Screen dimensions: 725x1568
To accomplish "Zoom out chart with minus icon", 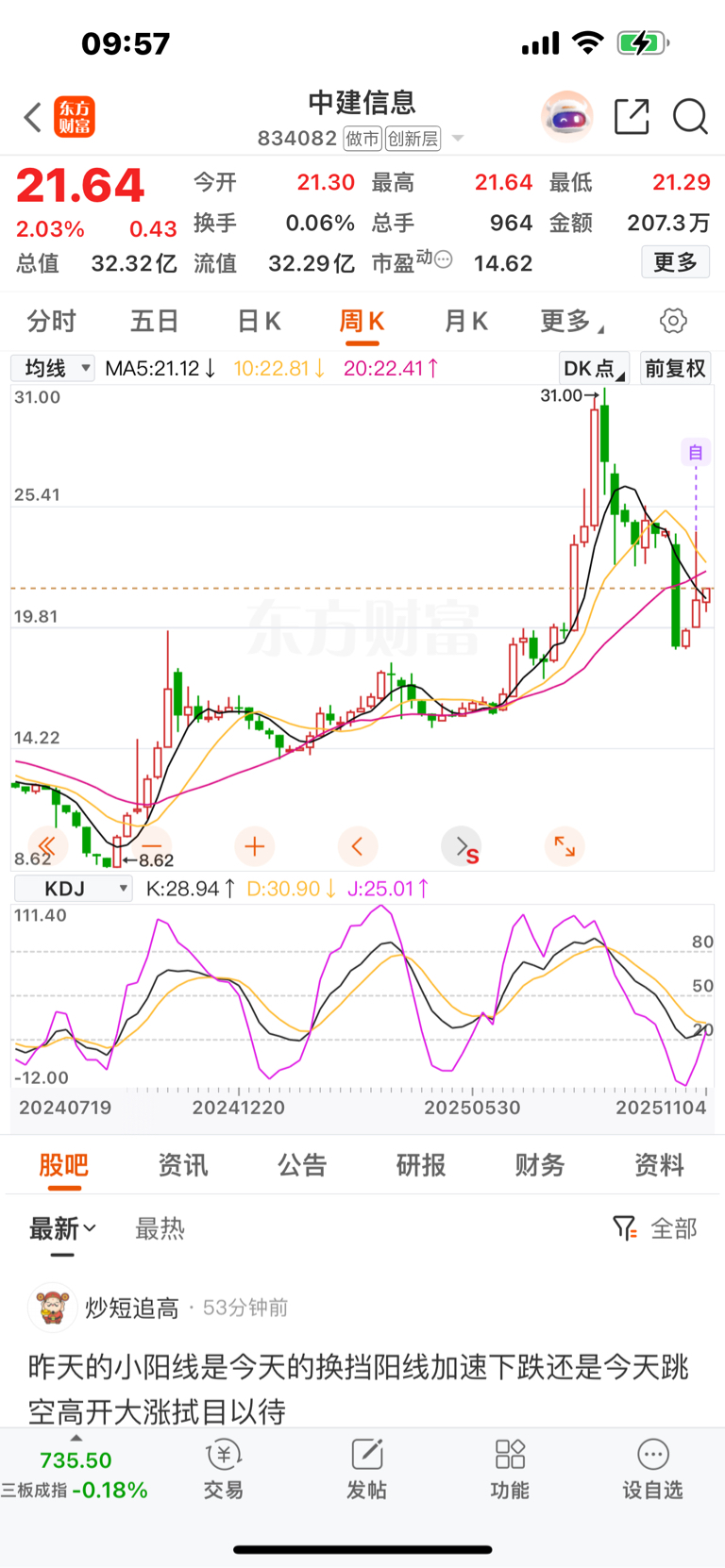I will point(151,846).
